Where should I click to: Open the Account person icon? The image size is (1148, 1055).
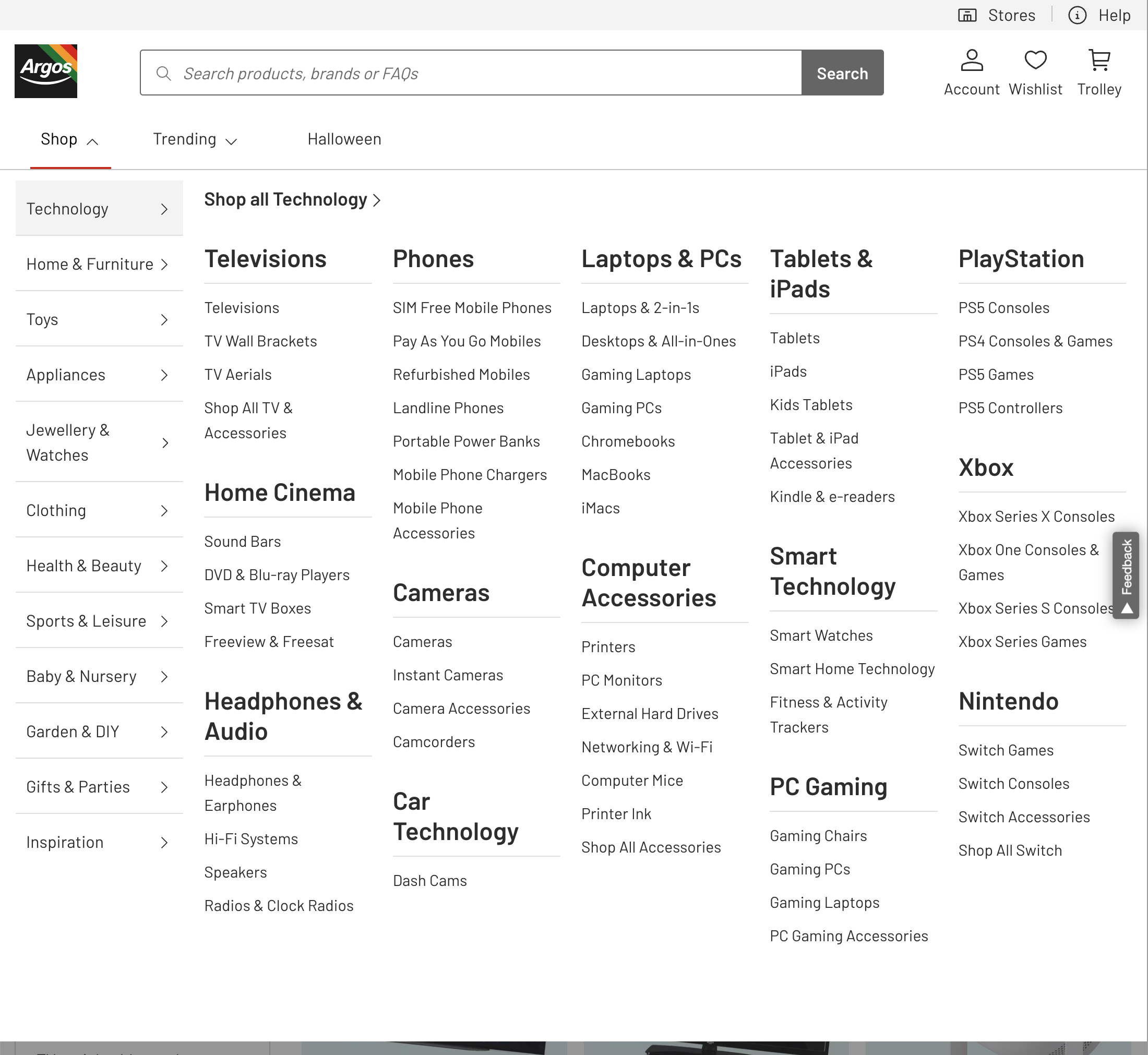[x=972, y=59]
